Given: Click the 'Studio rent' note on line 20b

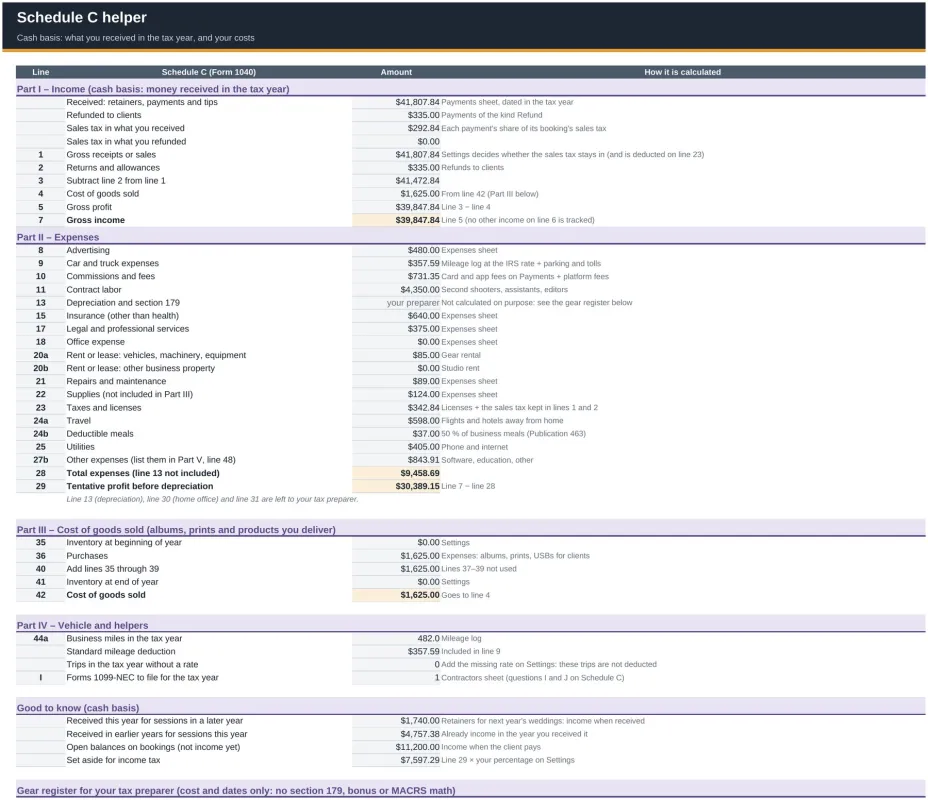Looking at the screenshot, I should [x=460, y=368].
